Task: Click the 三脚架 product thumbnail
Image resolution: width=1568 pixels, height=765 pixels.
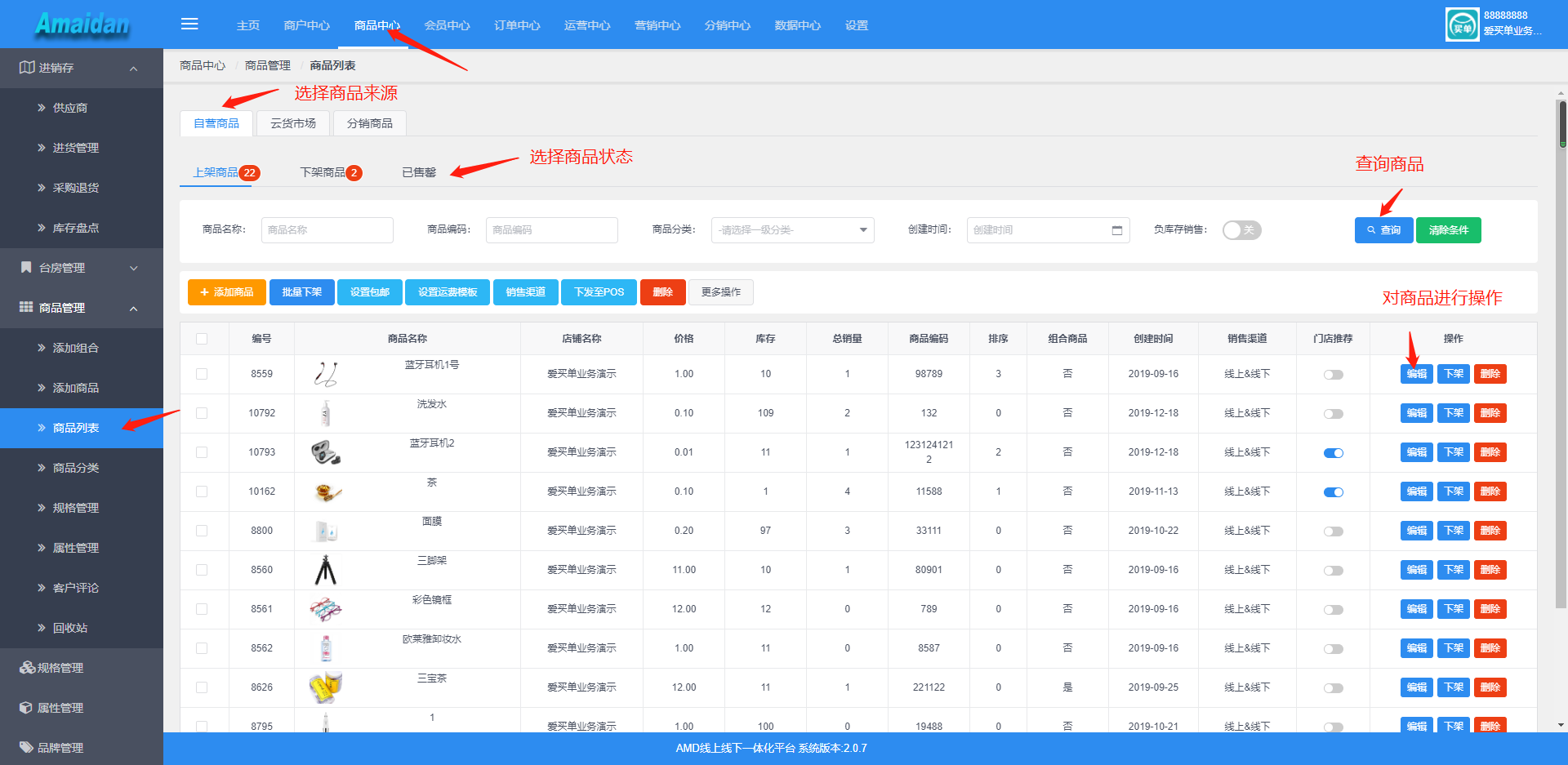Action: pos(326,571)
